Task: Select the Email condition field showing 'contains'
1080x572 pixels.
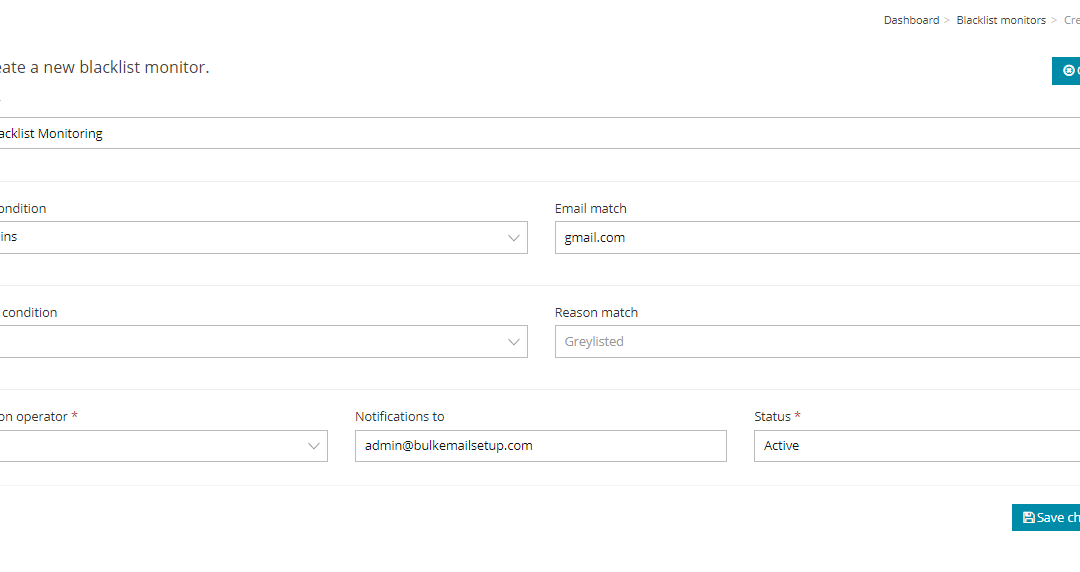Action: tap(250, 238)
